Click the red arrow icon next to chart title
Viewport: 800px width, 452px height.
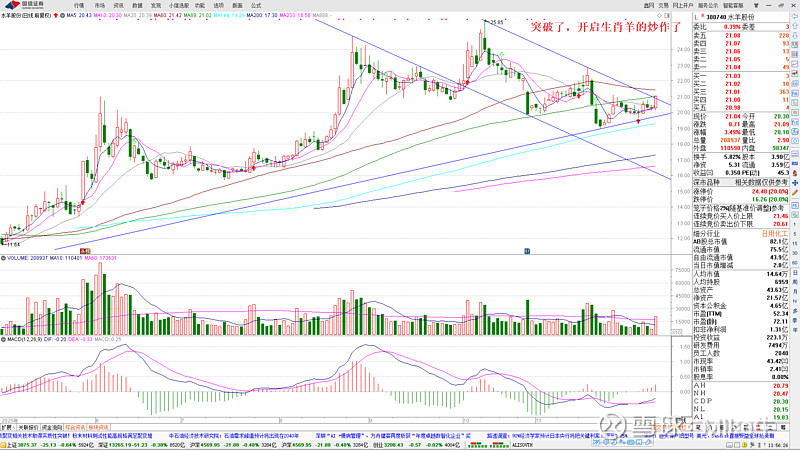coord(56,16)
